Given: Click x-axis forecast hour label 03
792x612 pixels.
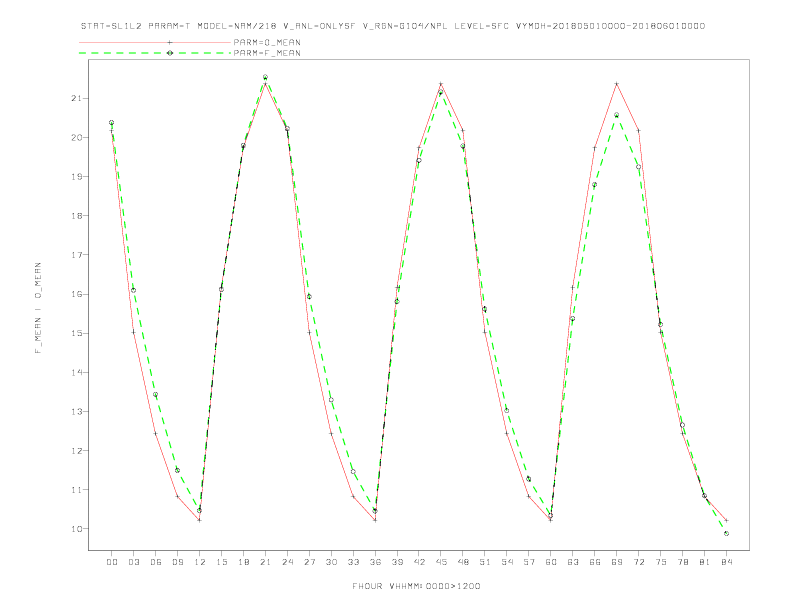Looking at the screenshot, I should click(x=133, y=562).
